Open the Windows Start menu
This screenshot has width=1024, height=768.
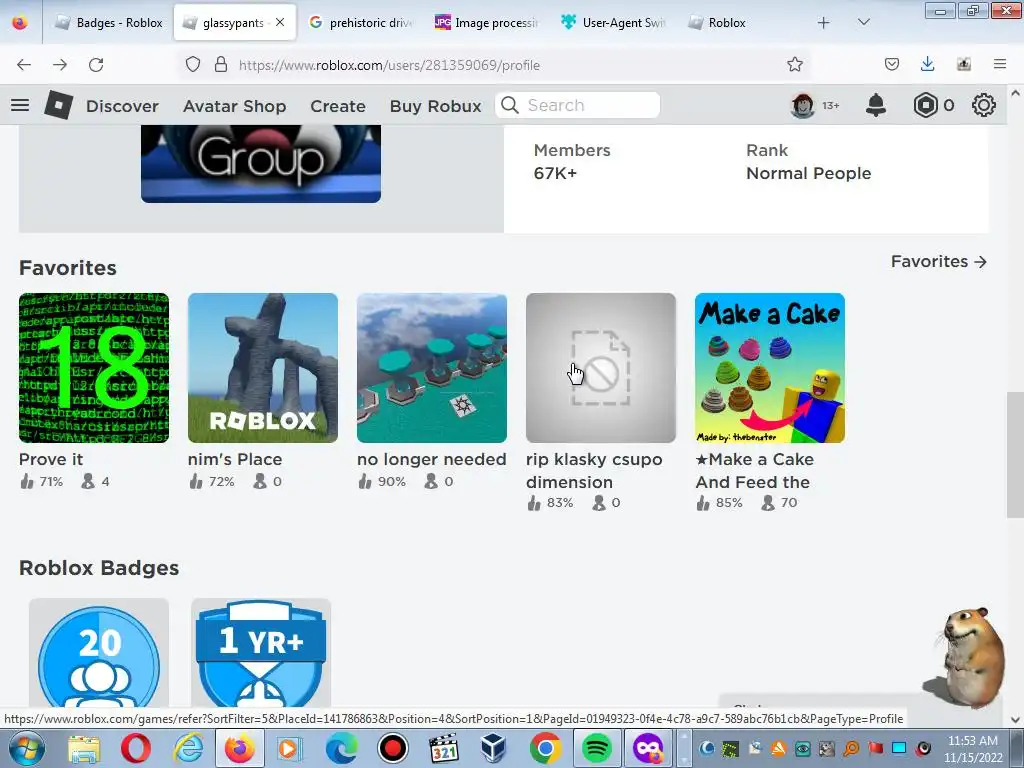tap(24, 748)
